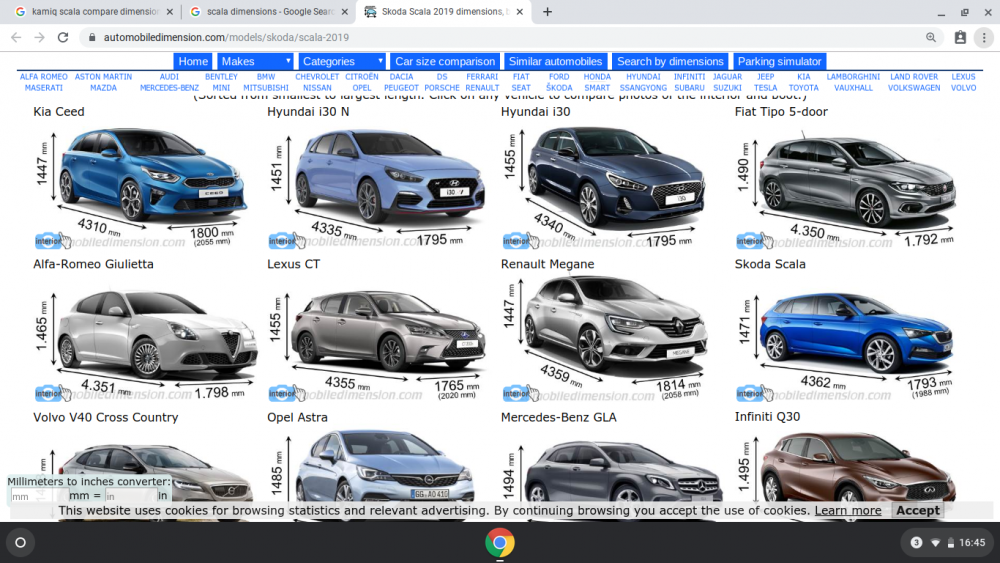Click the Volvo V40 Cross Country title

(105, 417)
